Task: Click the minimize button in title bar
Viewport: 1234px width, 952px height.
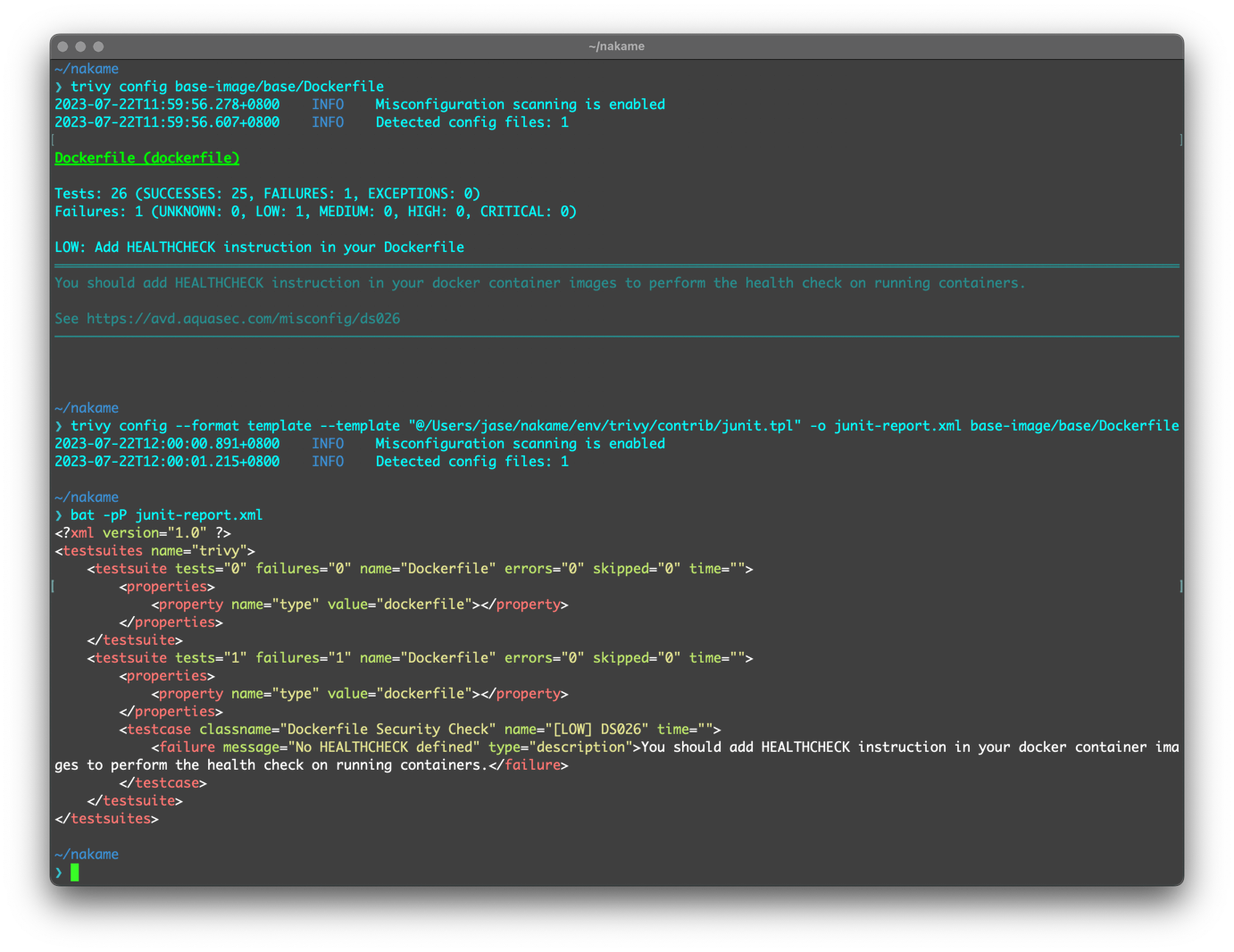Action: pos(80,46)
